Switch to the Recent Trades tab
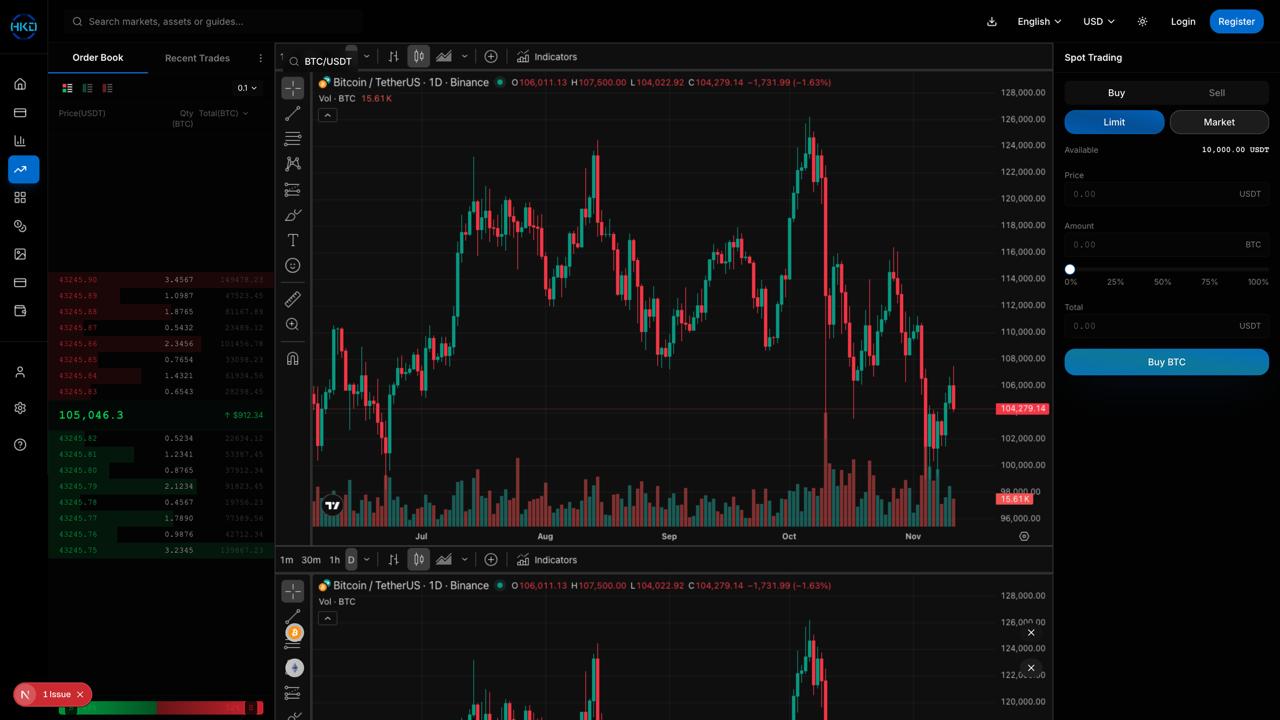Image resolution: width=1280 pixels, height=720 pixels. coord(197,58)
